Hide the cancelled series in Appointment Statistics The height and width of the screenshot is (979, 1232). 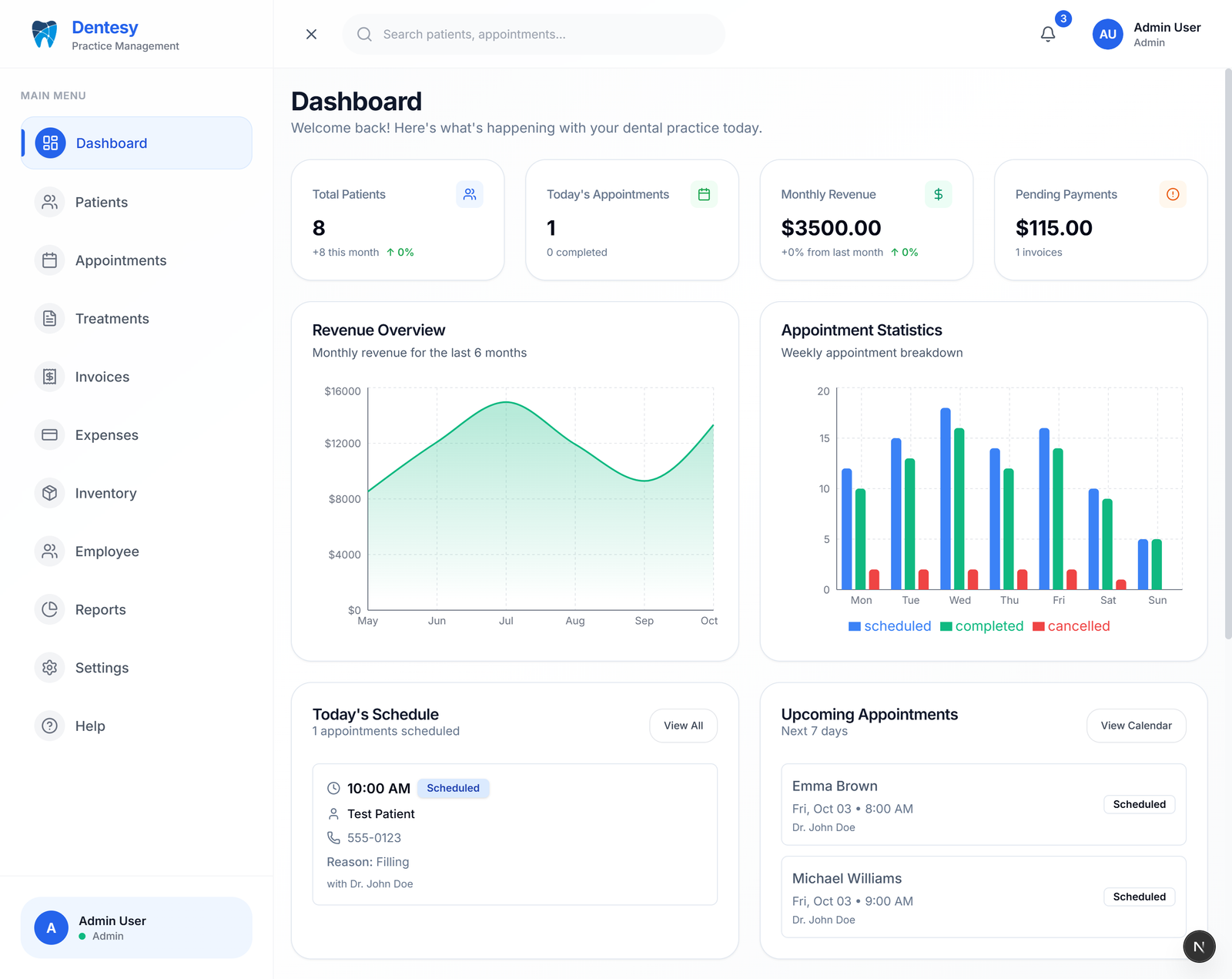click(x=1071, y=626)
